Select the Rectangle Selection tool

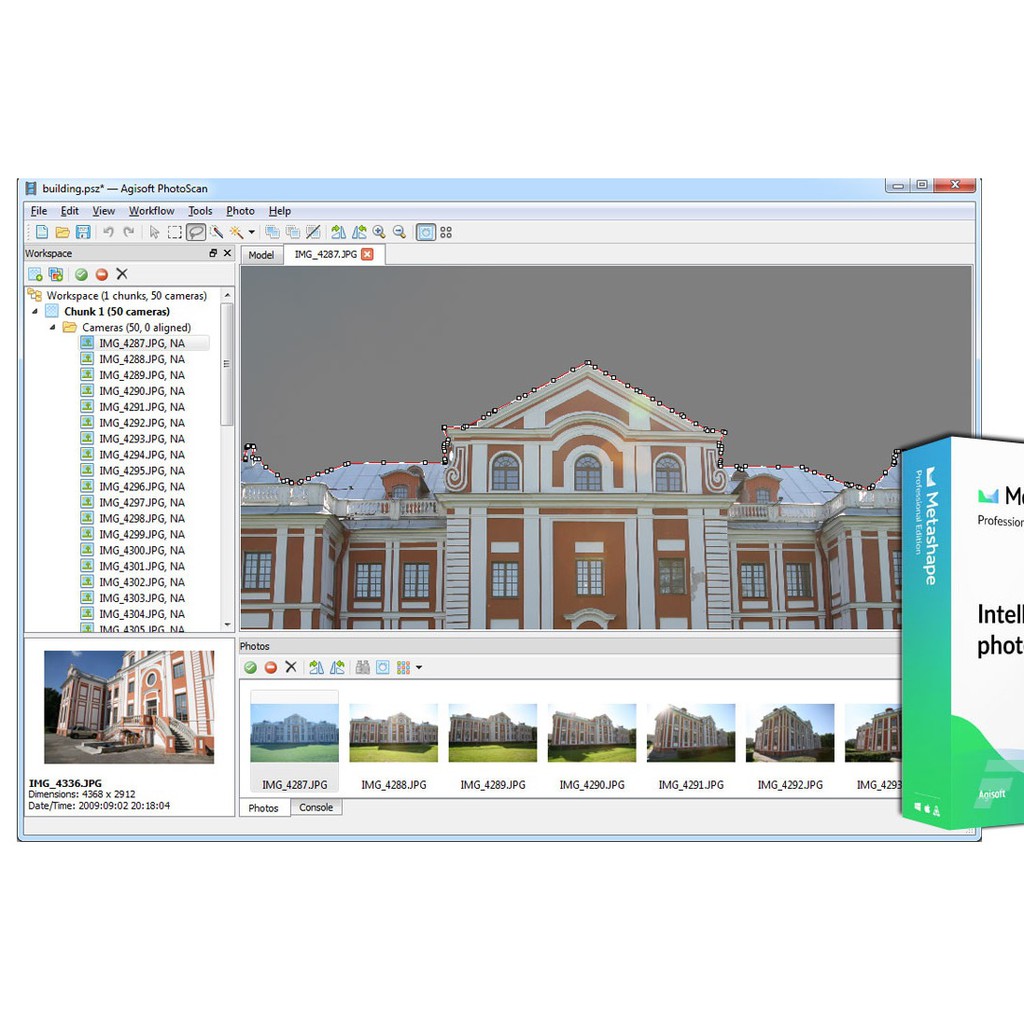[x=175, y=232]
